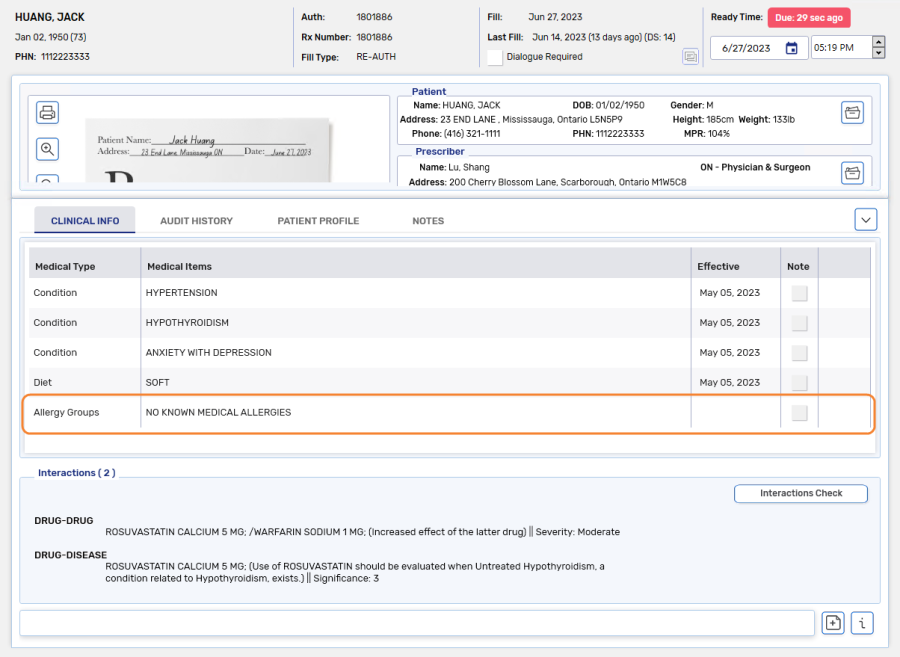Switch to the Audit History tab
Image resolution: width=900 pixels, height=657 pixels.
coord(196,221)
